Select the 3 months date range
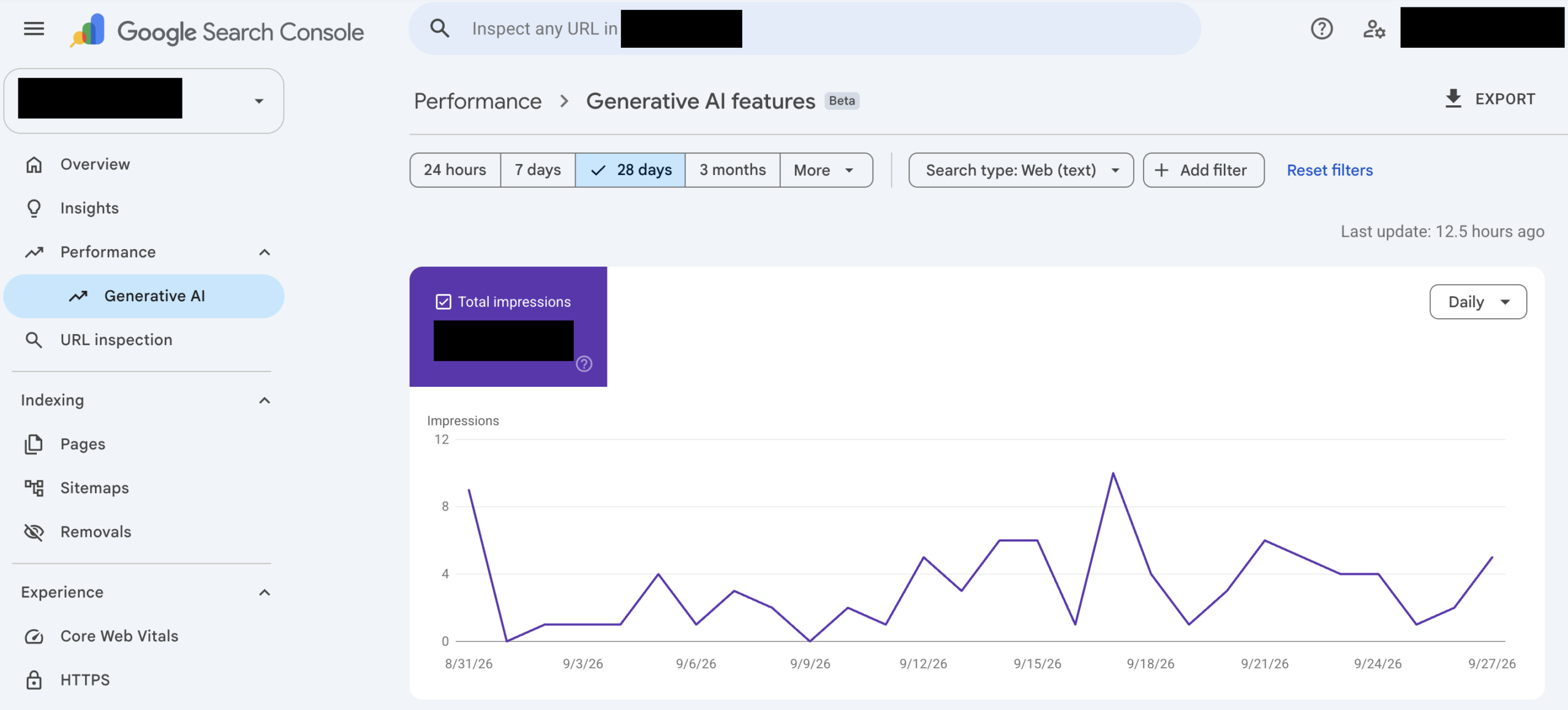 733,170
